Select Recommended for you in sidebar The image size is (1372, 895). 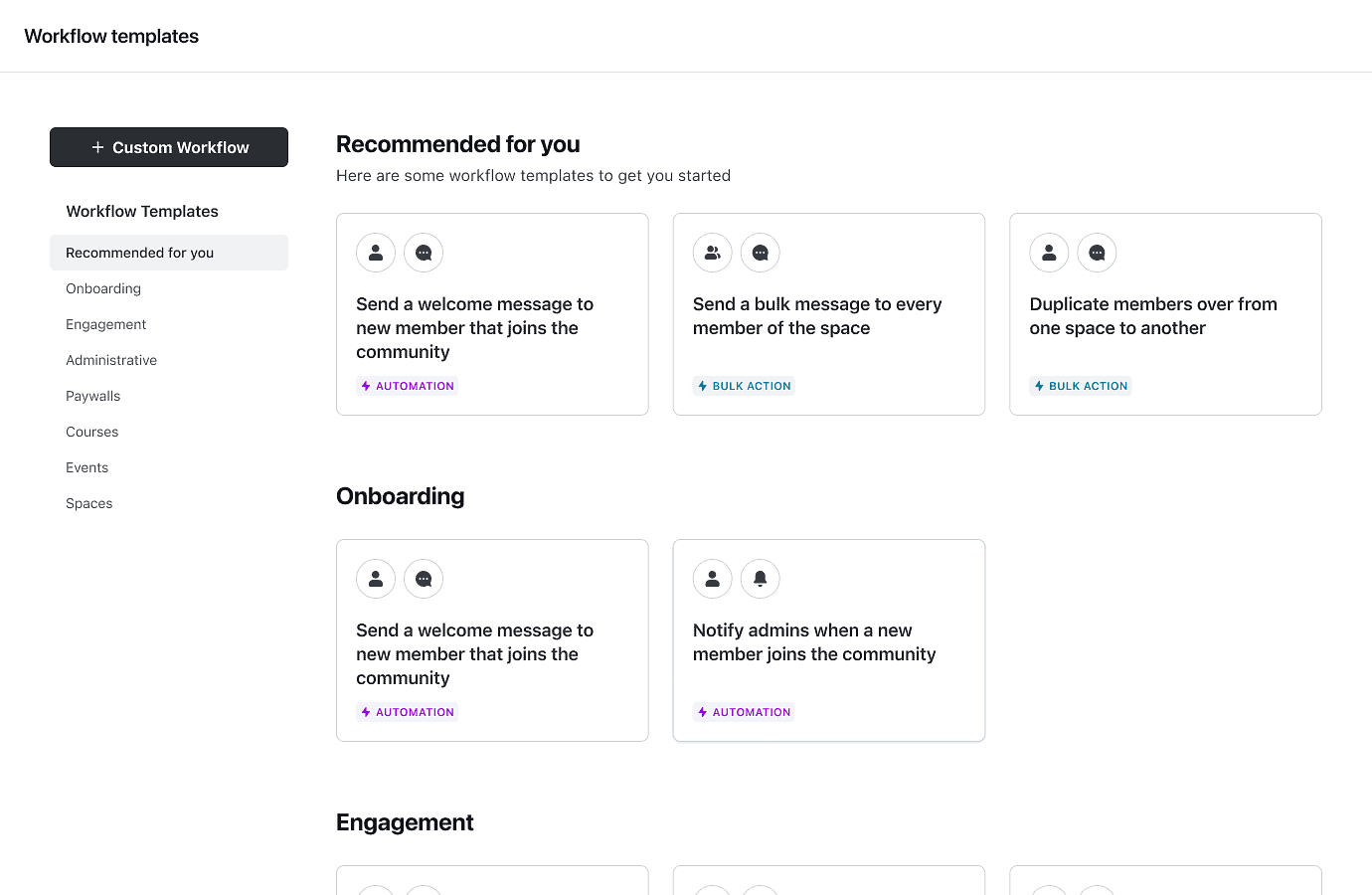(139, 253)
